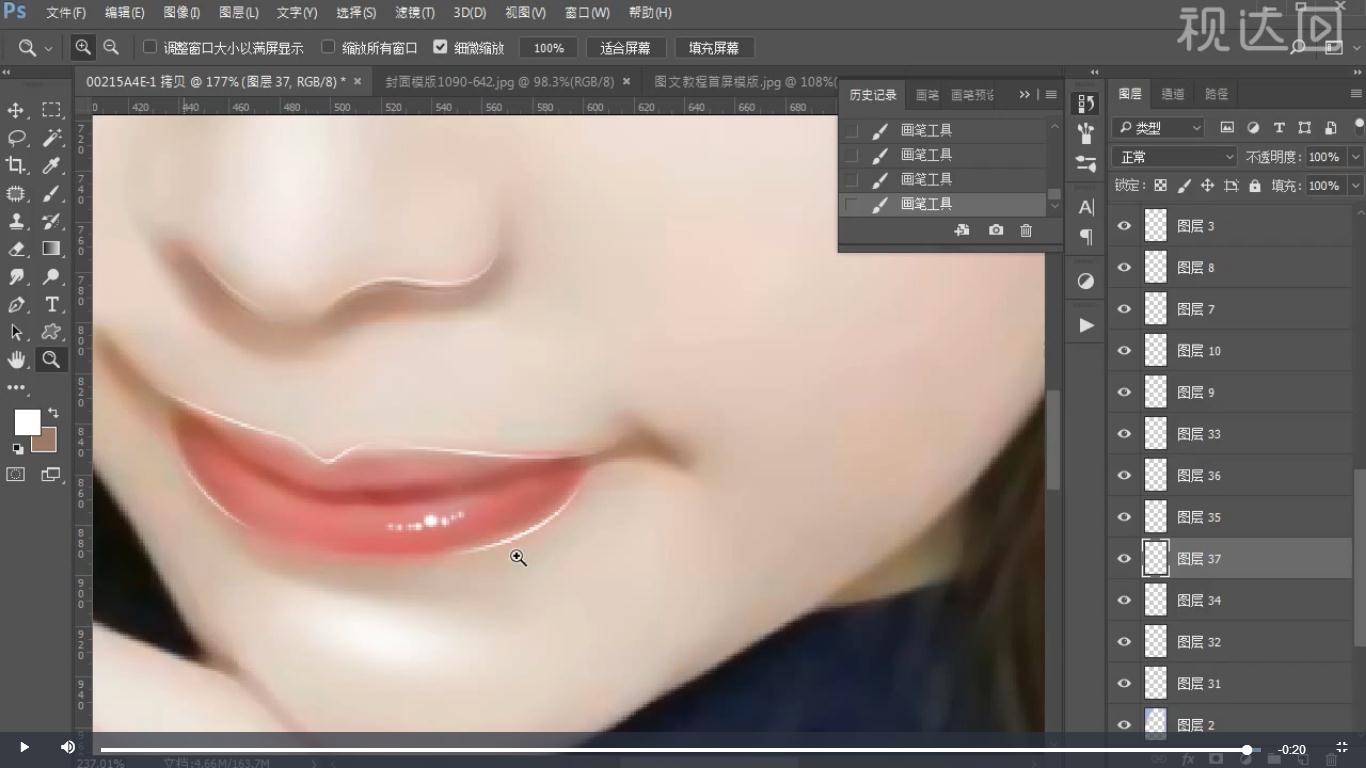The height and width of the screenshot is (768, 1366).
Task: Lock image pixels with brush icon
Action: (x=1184, y=186)
